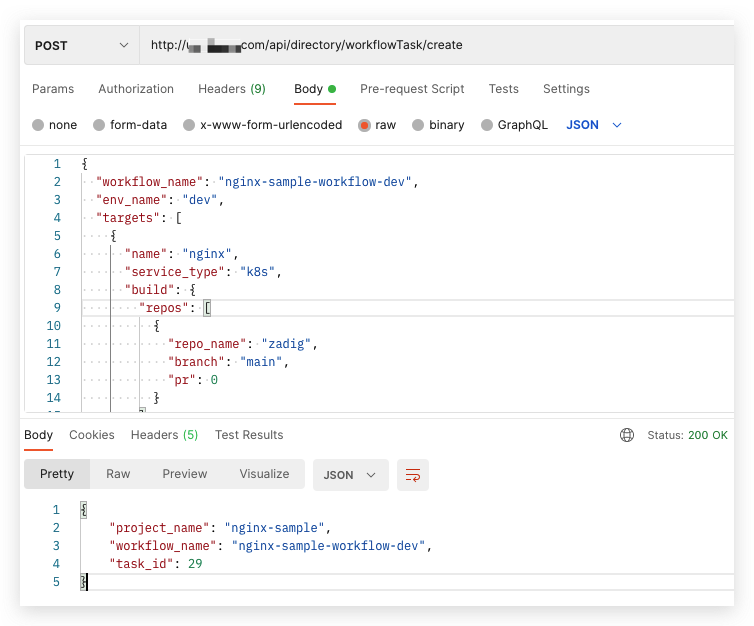Image resolution: width=754 pixels, height=626 pixels.
Task: Switch to the Params tab
Action: coord(53,89)
